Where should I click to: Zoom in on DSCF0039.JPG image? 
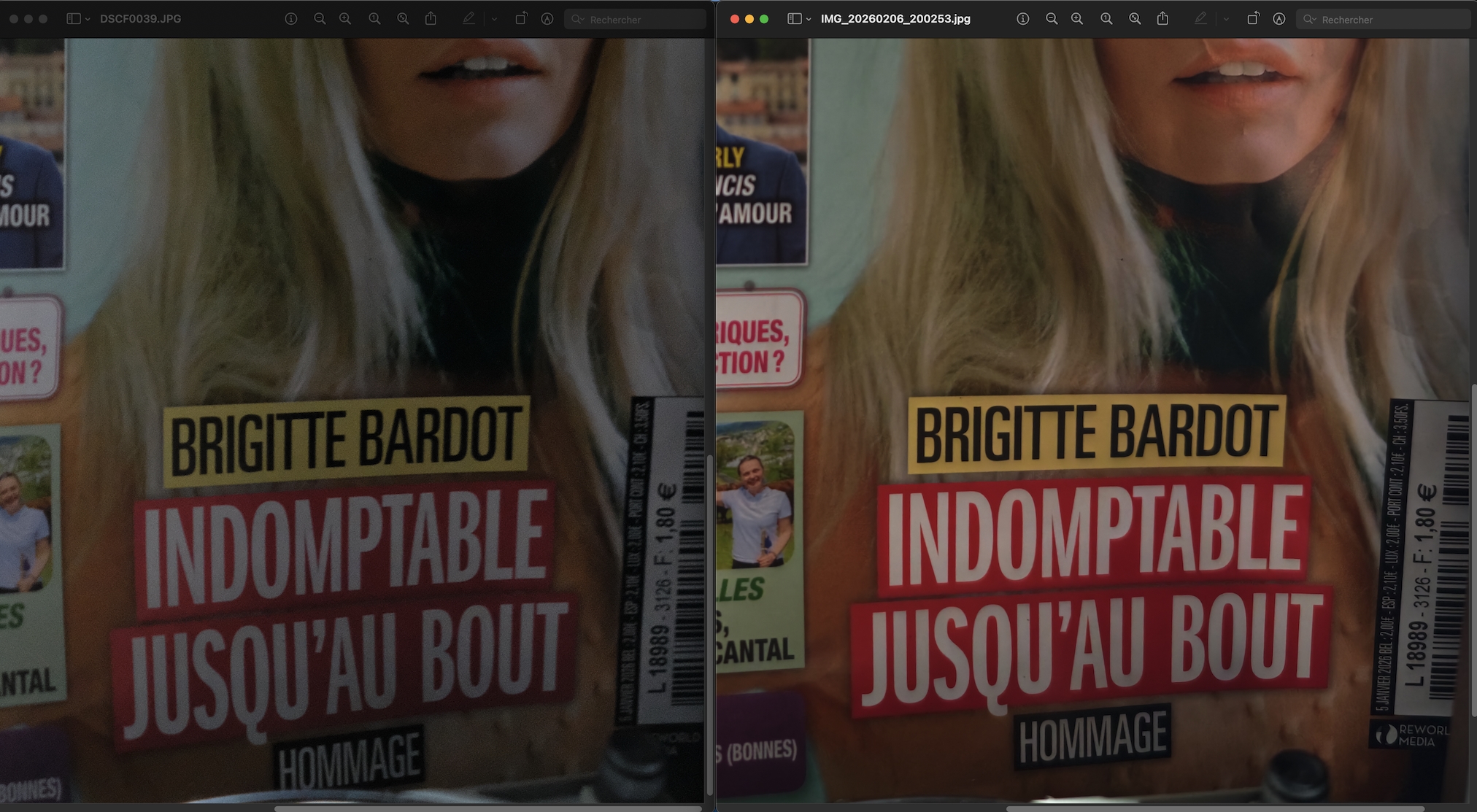(x=345, y=19)
